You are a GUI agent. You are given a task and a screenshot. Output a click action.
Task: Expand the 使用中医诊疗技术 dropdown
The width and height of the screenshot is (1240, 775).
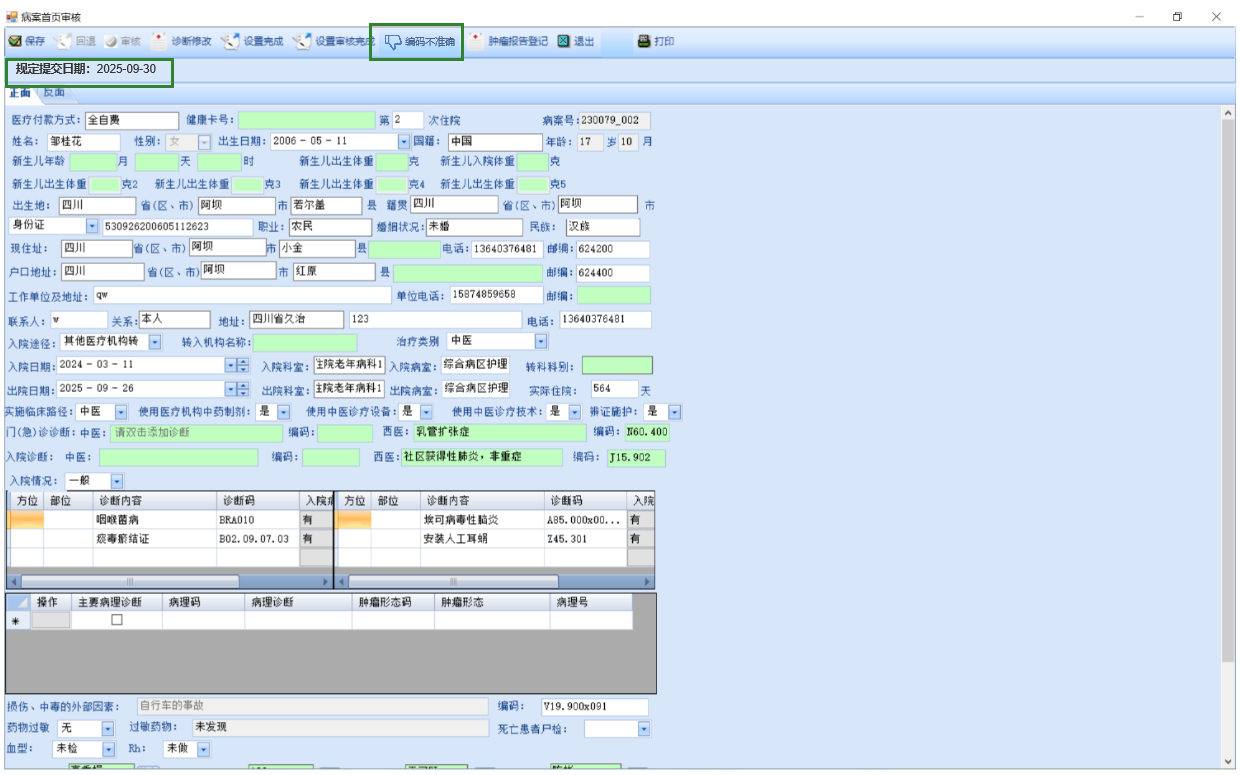tap(575, 412)
